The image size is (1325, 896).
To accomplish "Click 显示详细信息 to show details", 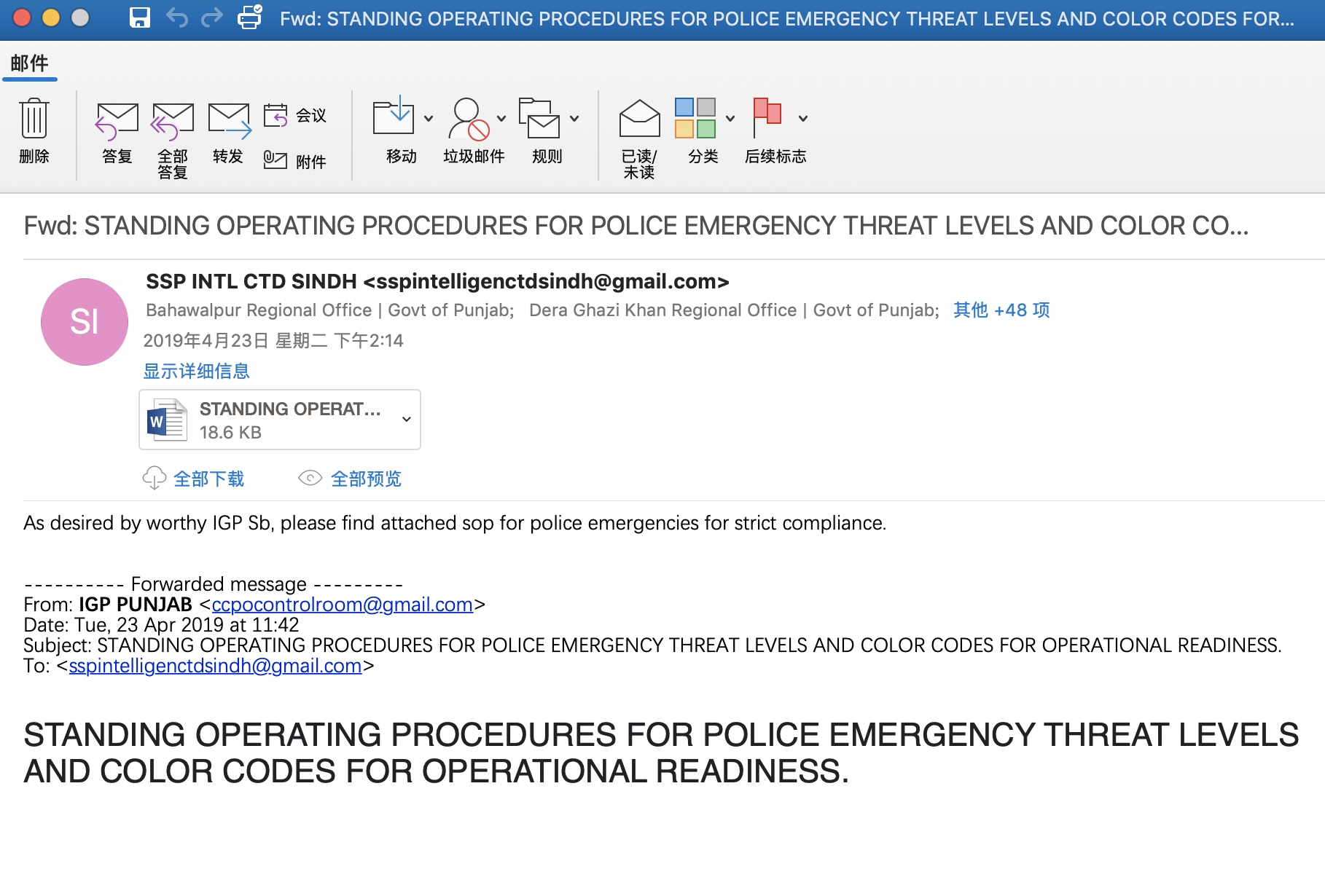I will pyautogui.click(x=196, y=372).
